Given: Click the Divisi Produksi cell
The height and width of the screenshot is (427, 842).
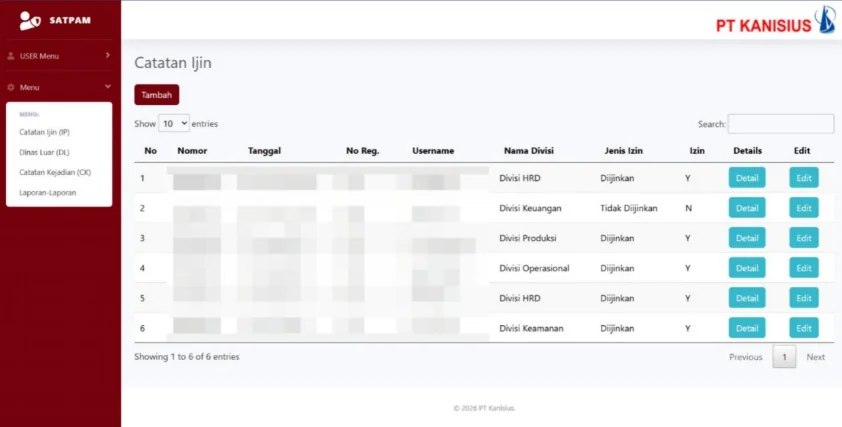Looking at the screenshot, I should [528, 238].
